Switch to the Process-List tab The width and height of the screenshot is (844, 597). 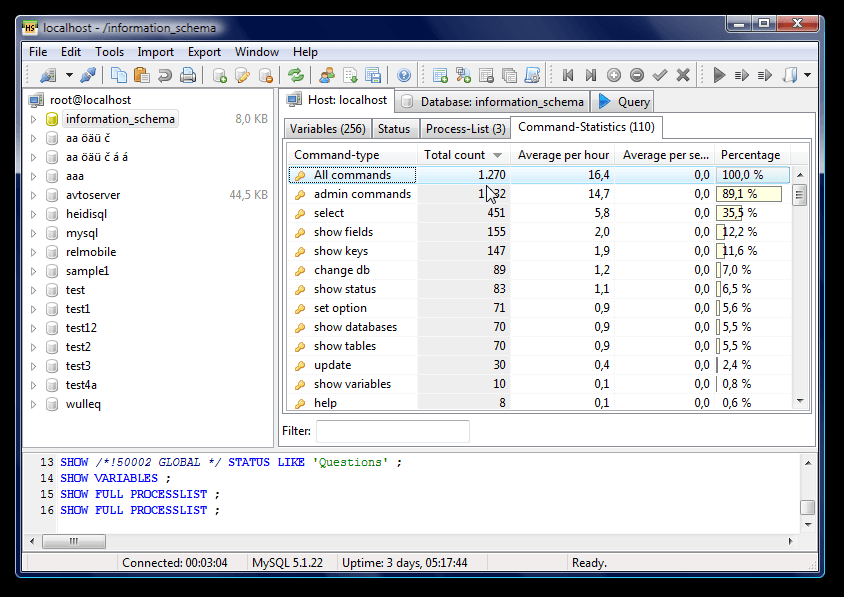point(465,129)
